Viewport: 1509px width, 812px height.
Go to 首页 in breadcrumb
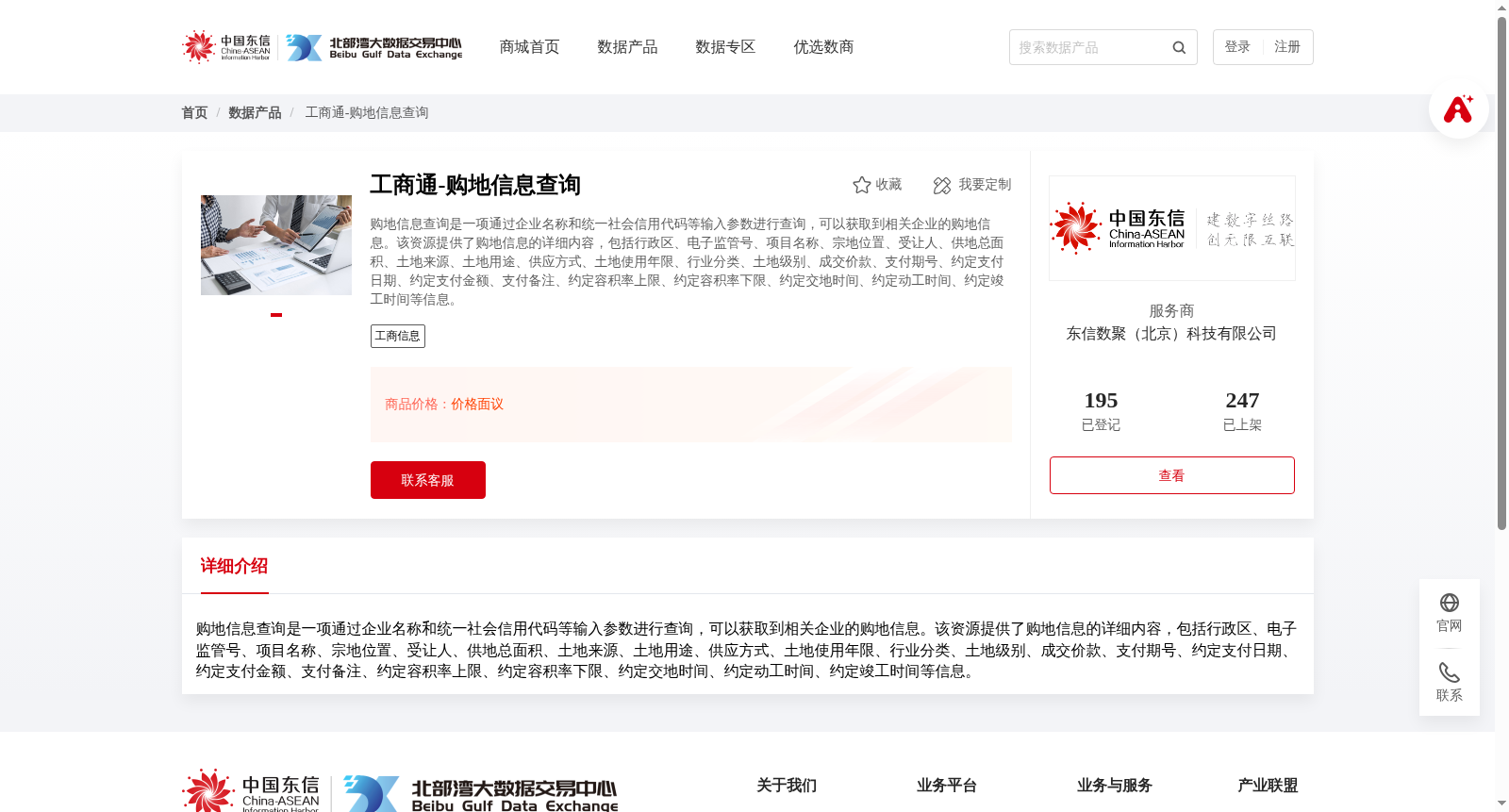pyautogui.click(x=194, y=113)
